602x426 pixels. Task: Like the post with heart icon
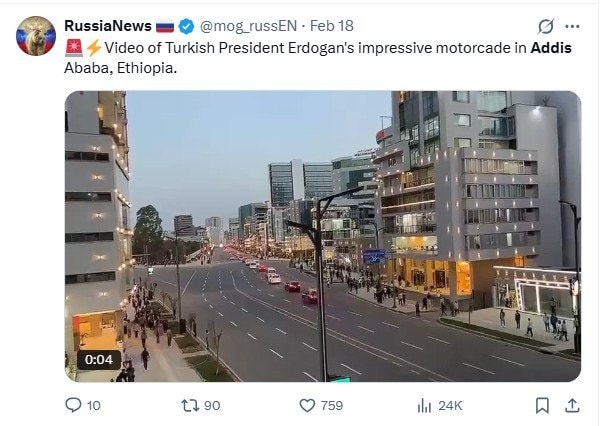click(307, 405)
